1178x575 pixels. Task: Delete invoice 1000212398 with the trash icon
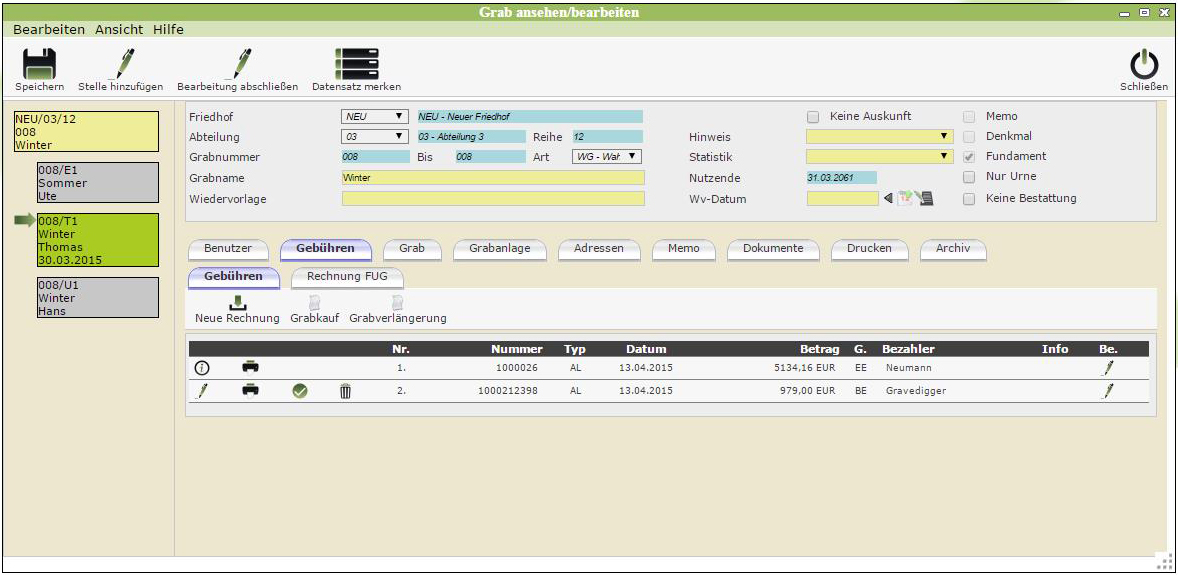(345, 391)
